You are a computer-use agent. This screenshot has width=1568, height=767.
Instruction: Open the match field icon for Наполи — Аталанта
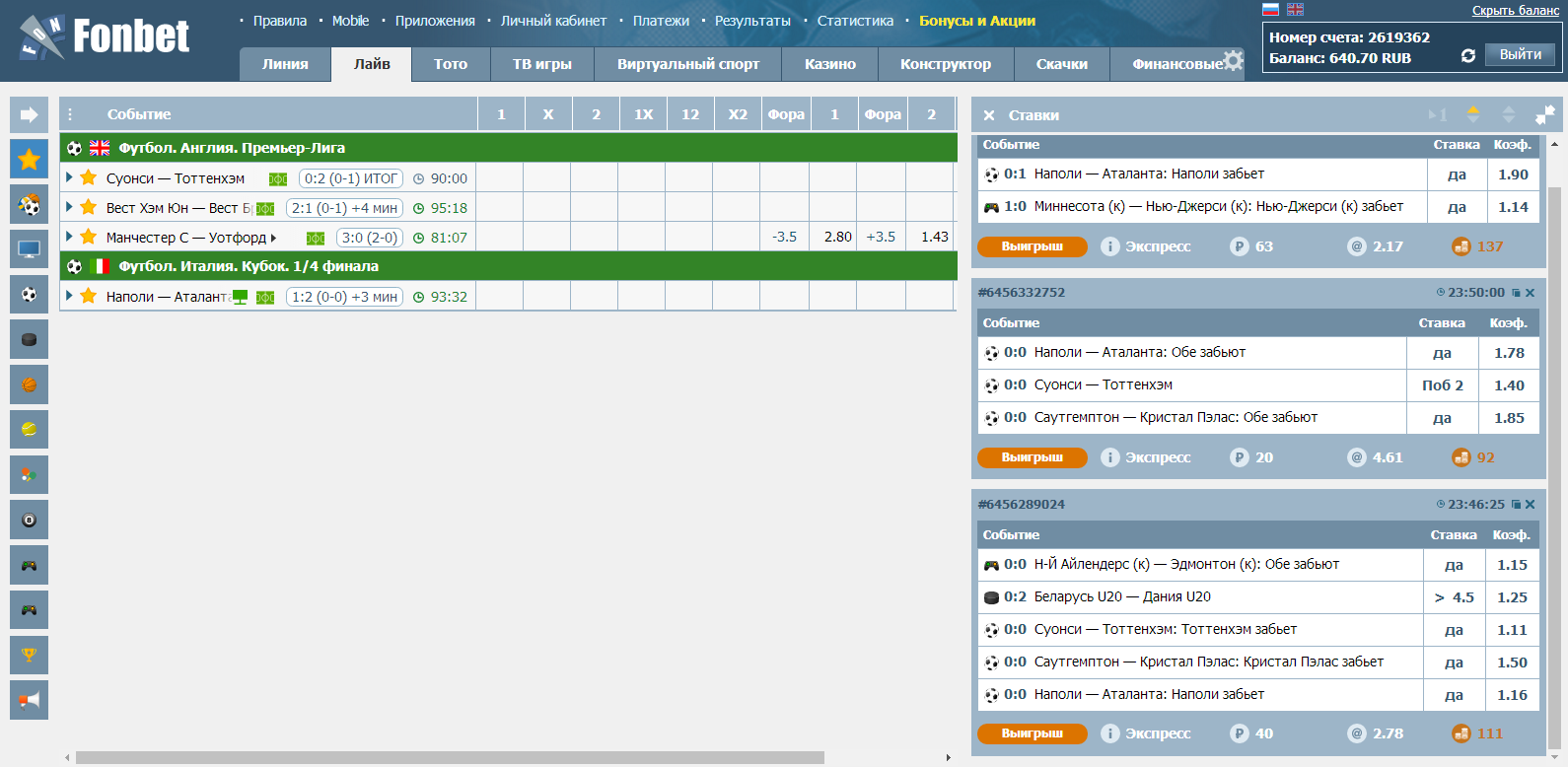tap(265, 297)
